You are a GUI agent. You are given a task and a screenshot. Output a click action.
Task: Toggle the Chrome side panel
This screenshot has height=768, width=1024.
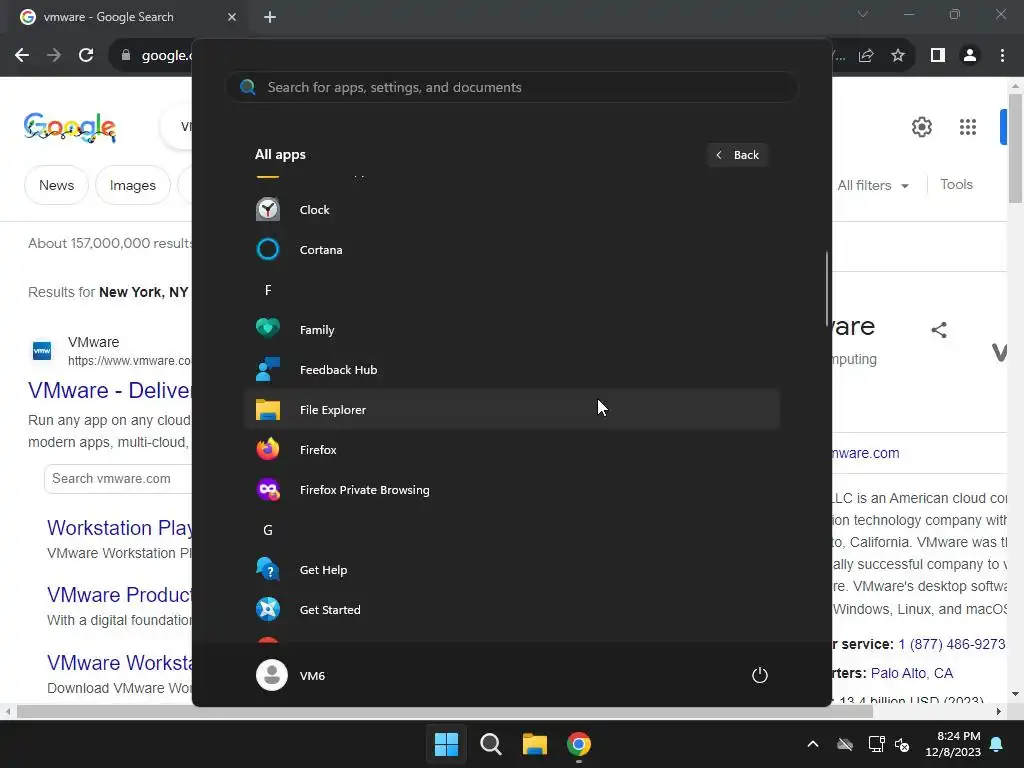tap(938, 56)
